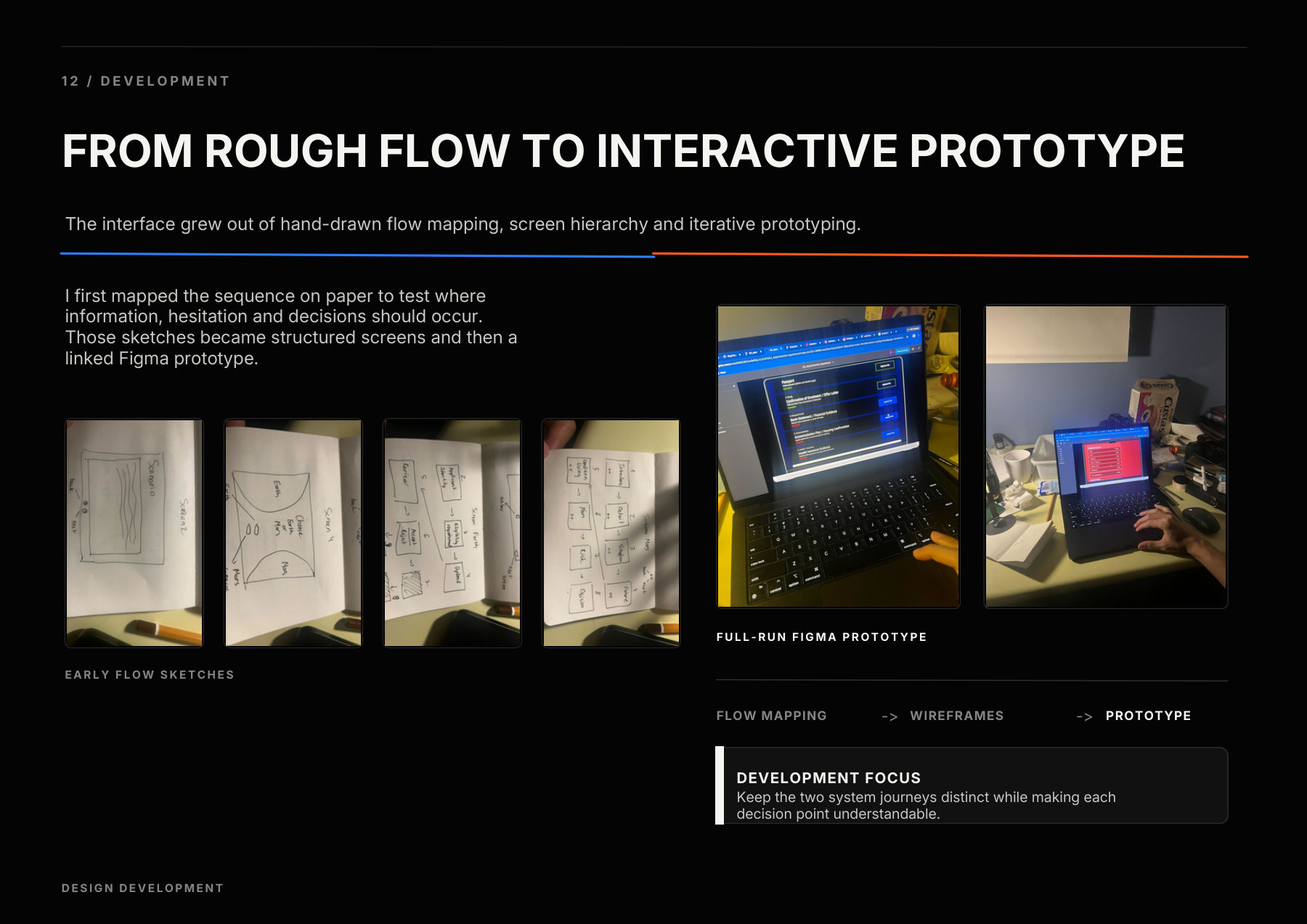The height and width of the screenshot is (924, 1307).
Task: Select the 'FLOW MAPPING' stage label
Action: coord(771,716)
